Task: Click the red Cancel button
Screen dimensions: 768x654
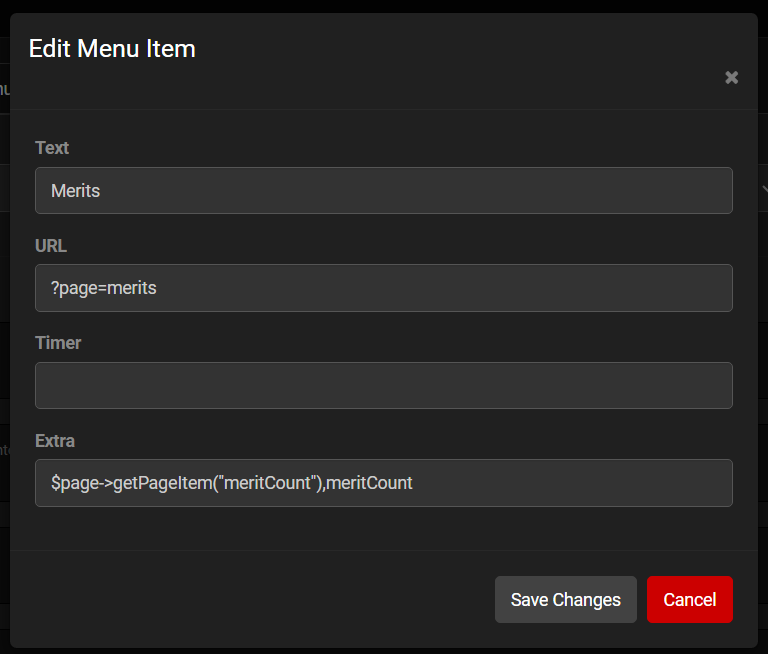Action: [x=689, y=600]
